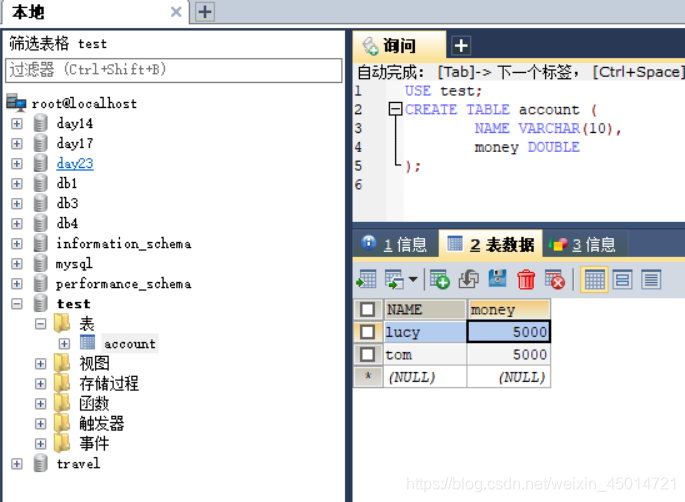The image size is (685, 502).
Task: Expand the account table node
Action: (64, 344)
